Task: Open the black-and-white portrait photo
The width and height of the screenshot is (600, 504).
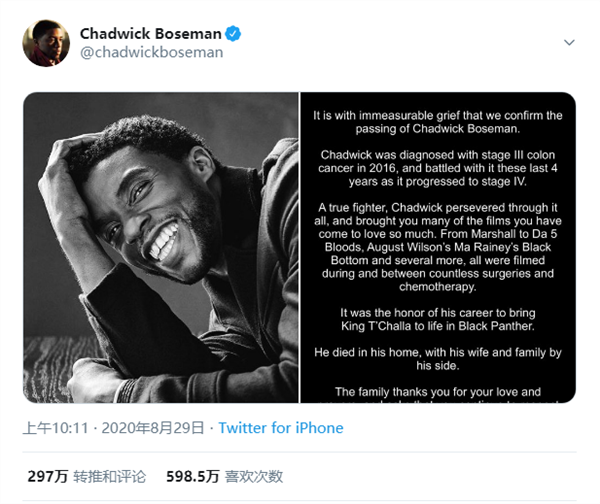Action: click(x=160, y=247)
